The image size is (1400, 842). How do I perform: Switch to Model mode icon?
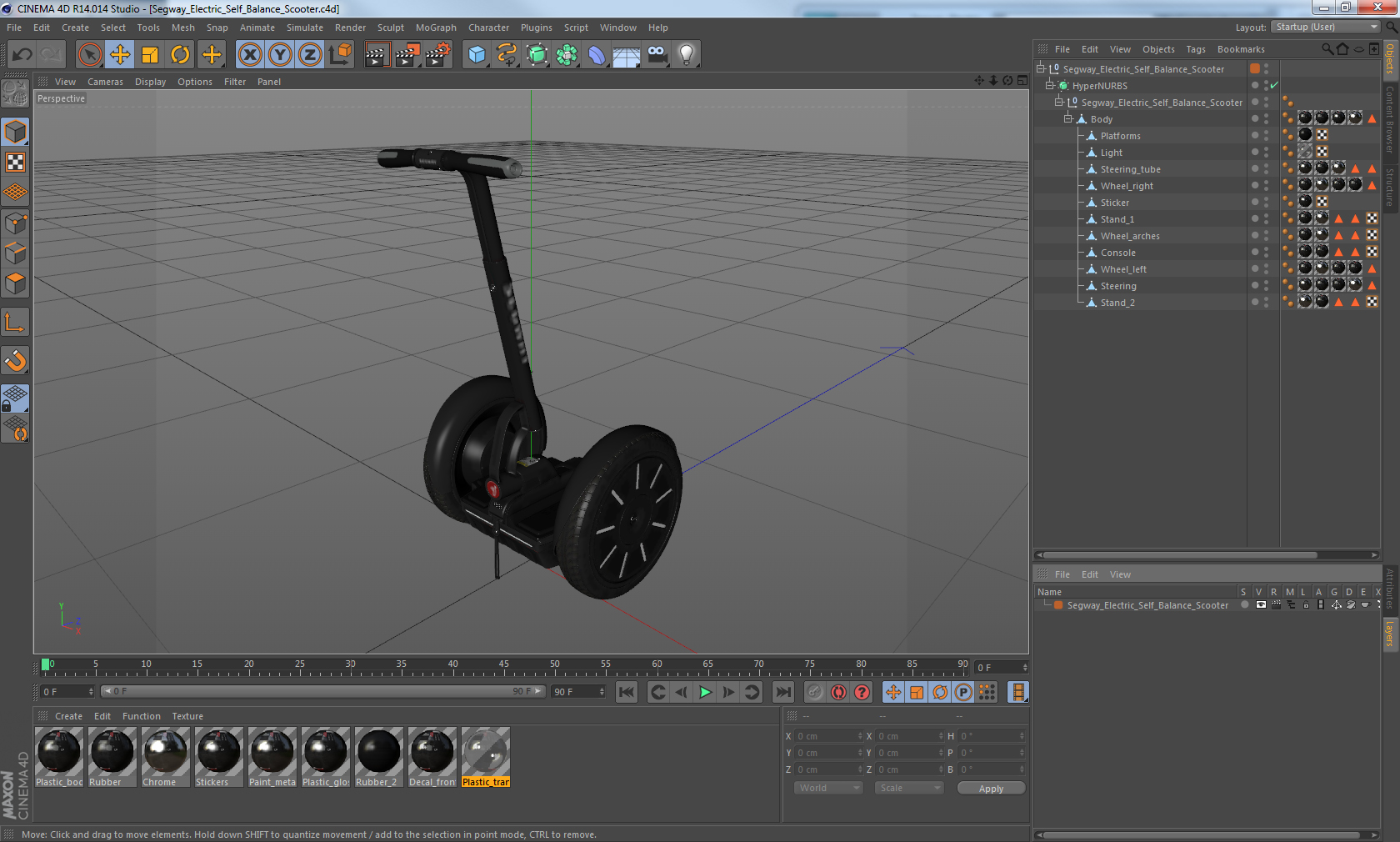(16, 132)
